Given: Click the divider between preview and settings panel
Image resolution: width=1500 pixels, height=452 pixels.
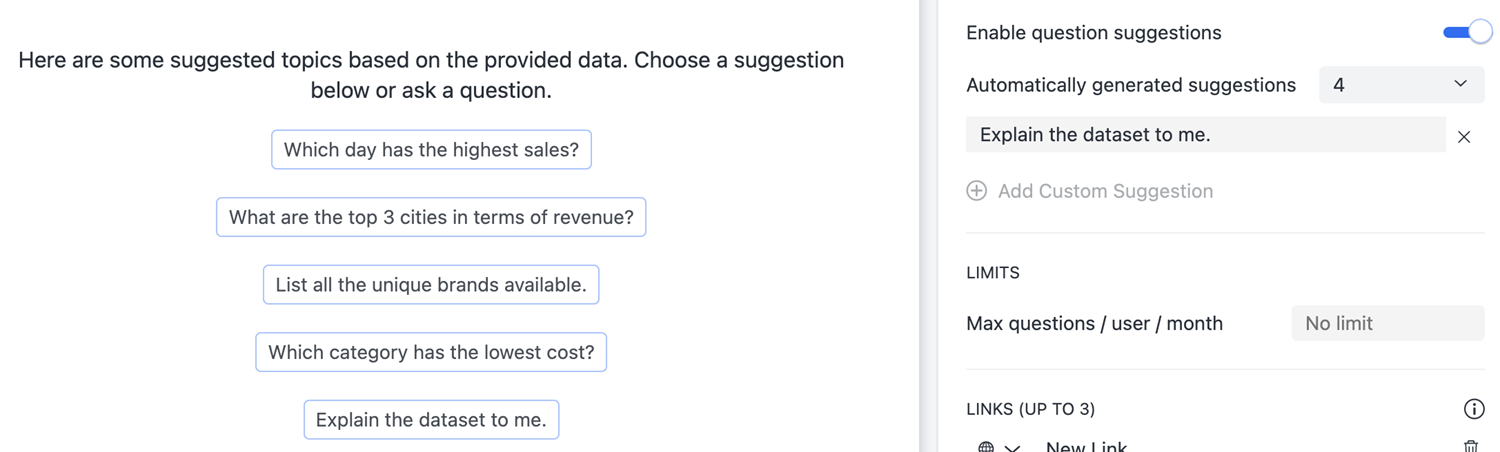Looking at the screenshot, I should click(928, 226).
